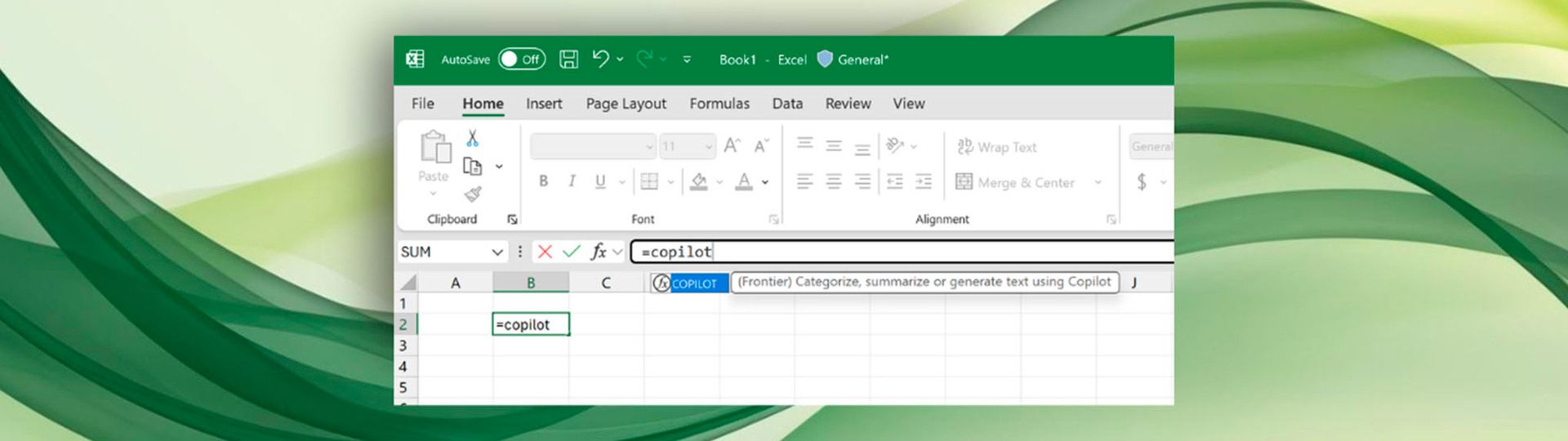
Task: Toggle Align Right
Action: click(x=862, y=181)
